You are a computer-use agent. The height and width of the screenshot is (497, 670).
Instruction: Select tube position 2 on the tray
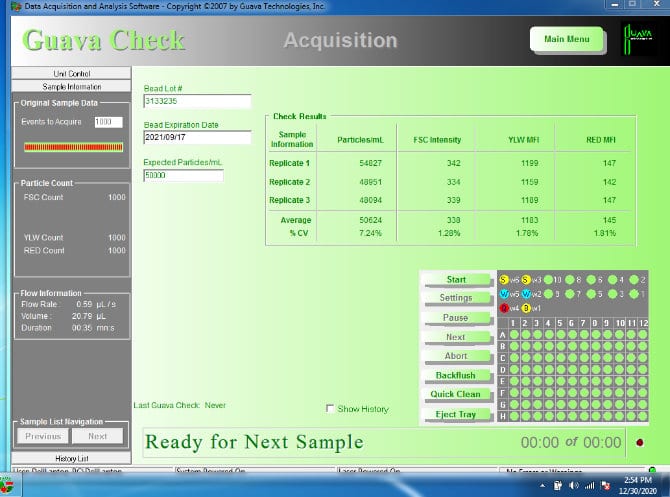tap(634, 279)
